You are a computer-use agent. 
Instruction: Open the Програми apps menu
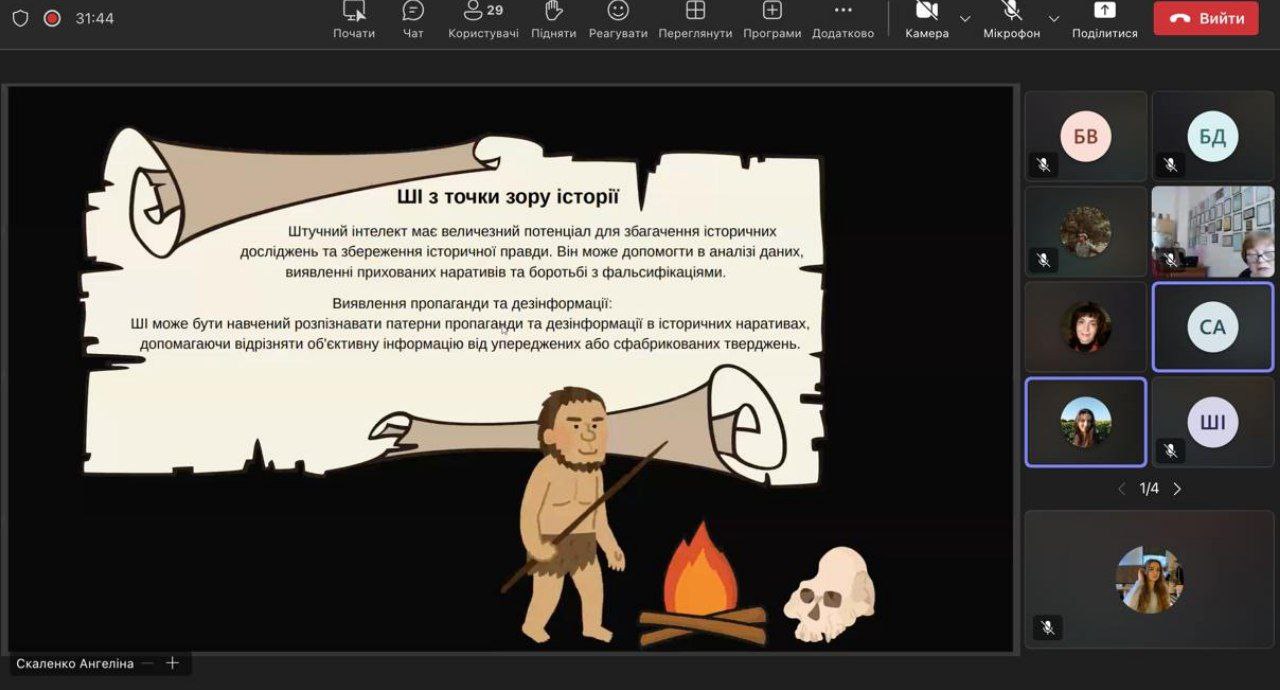coord(771,19)
